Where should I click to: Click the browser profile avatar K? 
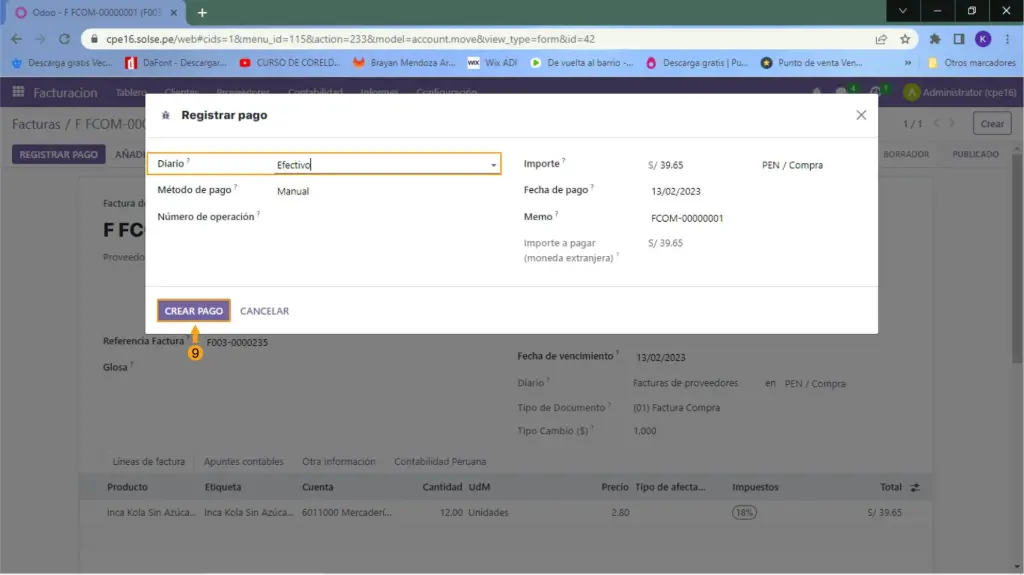point(983,39)
